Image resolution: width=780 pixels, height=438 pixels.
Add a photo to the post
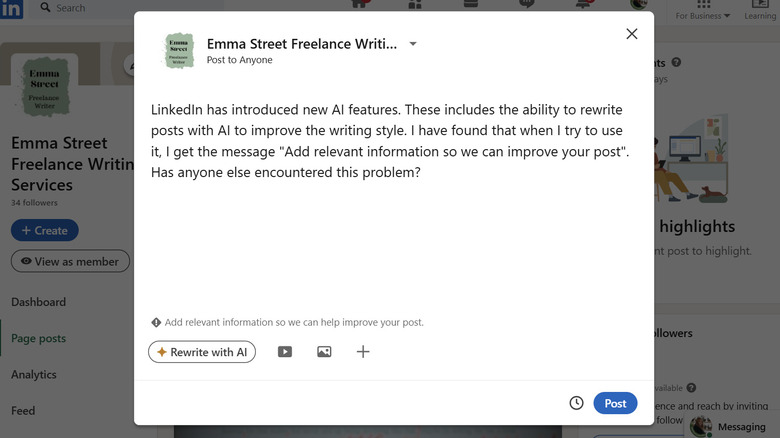pos(324,352)
